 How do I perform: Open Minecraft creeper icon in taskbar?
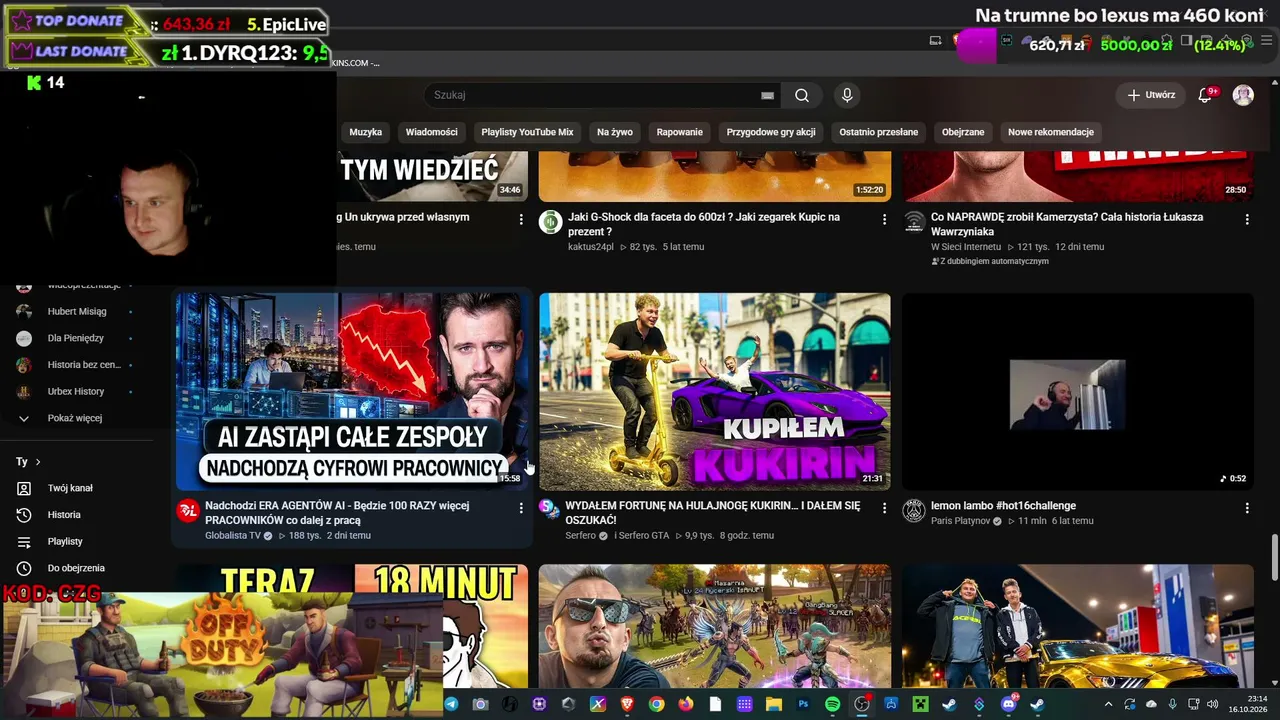pos(920,704)
